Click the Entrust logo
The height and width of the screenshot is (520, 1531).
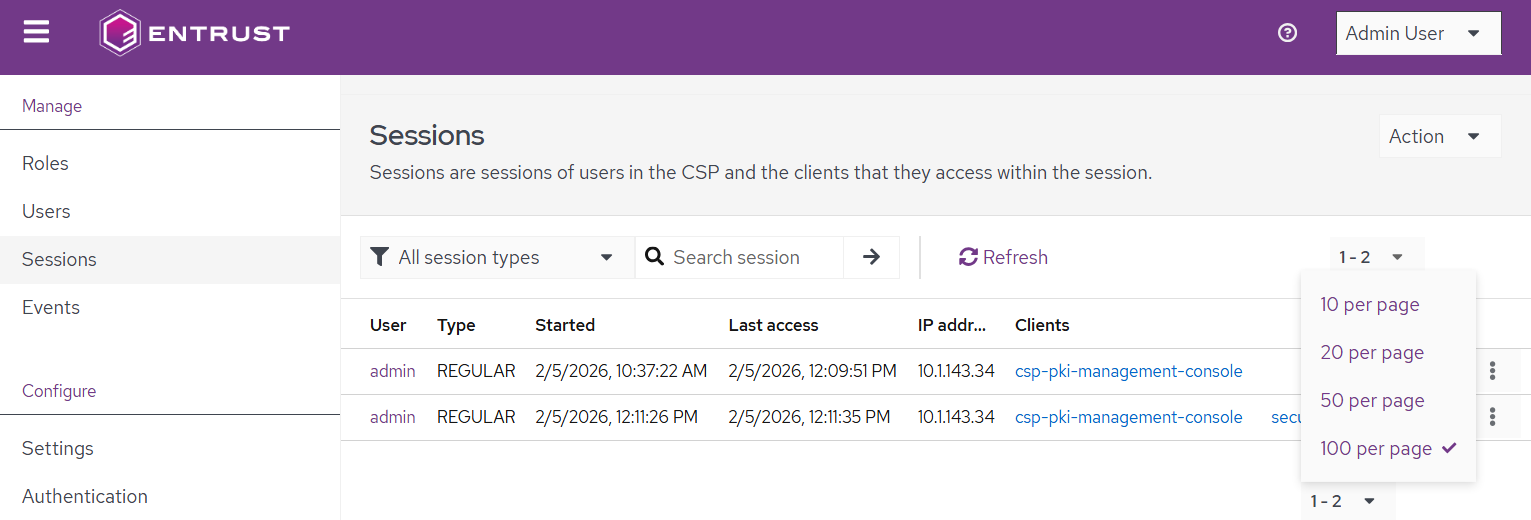[x=195, y=33]
